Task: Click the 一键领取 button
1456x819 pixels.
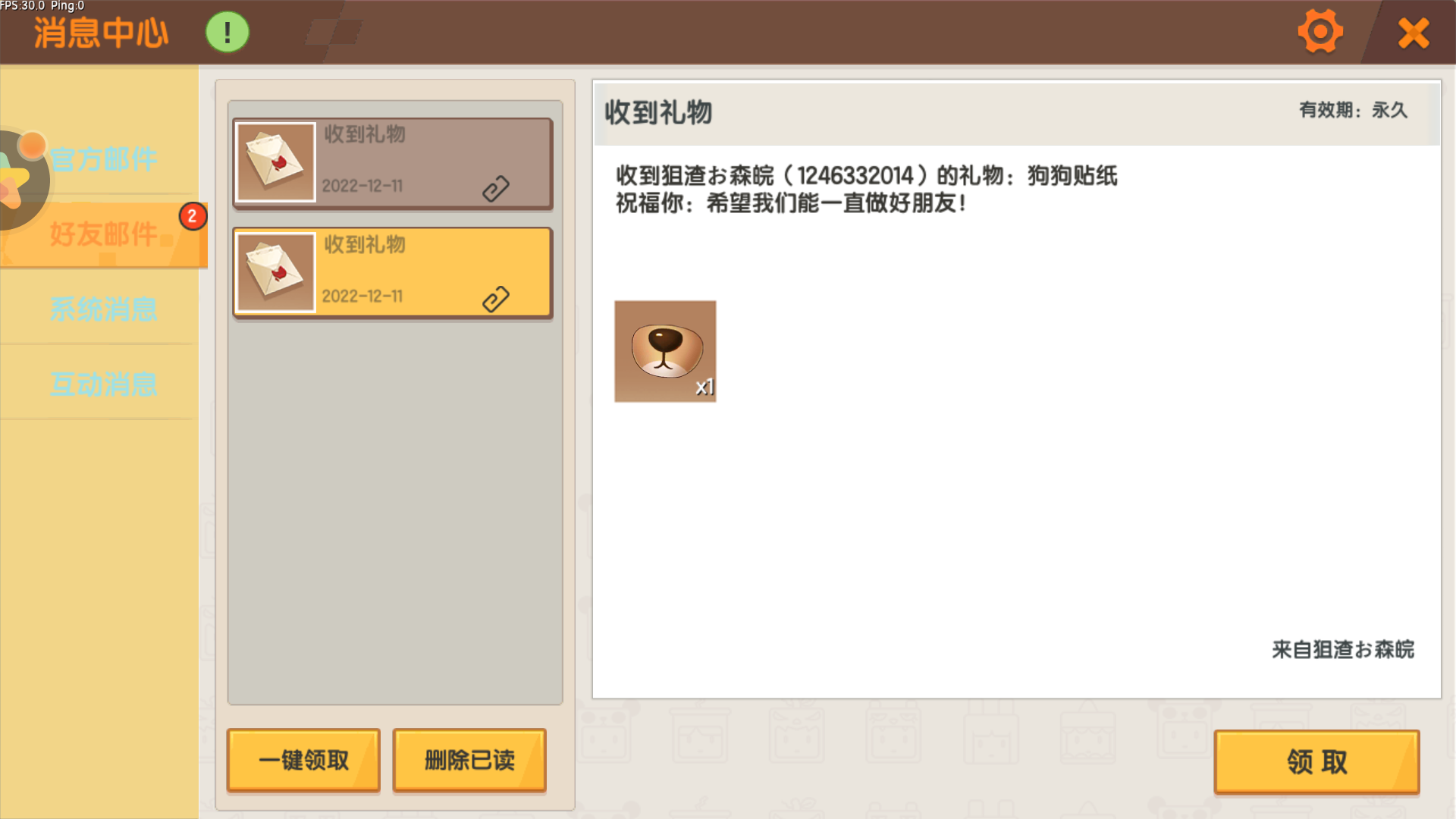Action: [303, 760]
